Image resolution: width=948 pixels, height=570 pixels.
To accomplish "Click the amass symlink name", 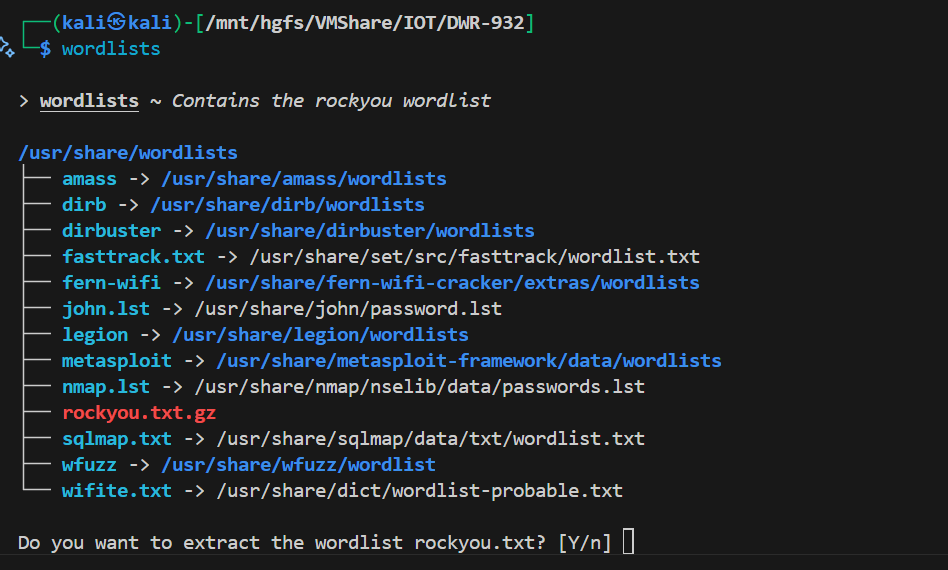I will 89,179.
